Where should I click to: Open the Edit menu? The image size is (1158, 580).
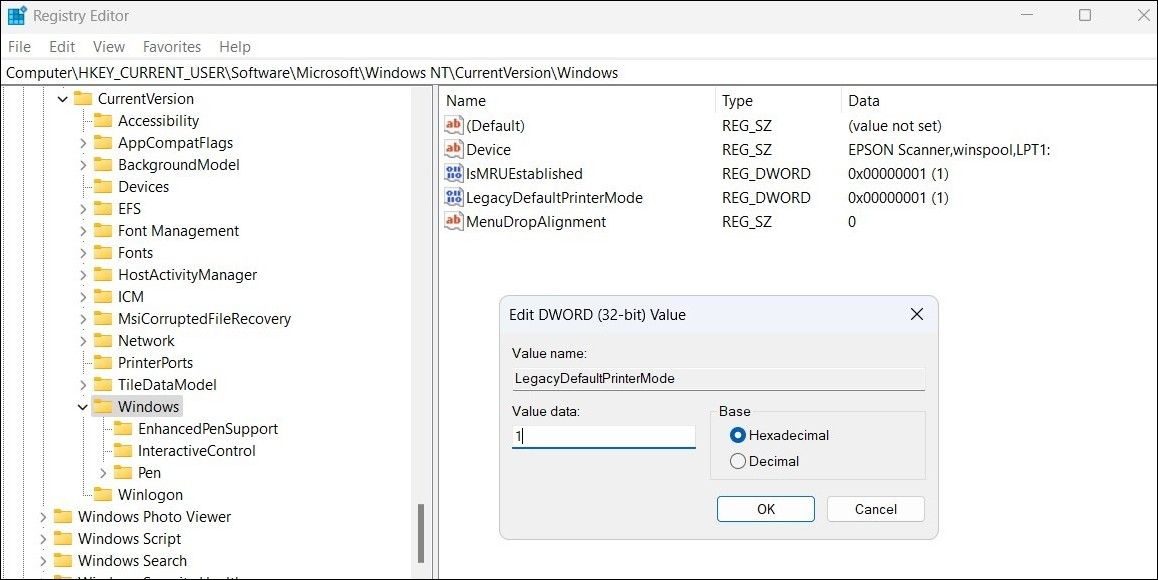point(61,46)
